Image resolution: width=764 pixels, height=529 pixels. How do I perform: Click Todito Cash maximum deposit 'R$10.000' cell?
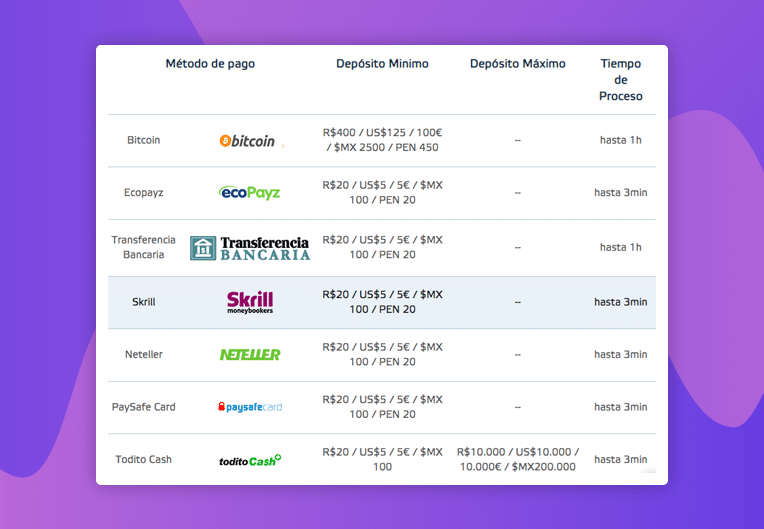(x=517, y=459)
